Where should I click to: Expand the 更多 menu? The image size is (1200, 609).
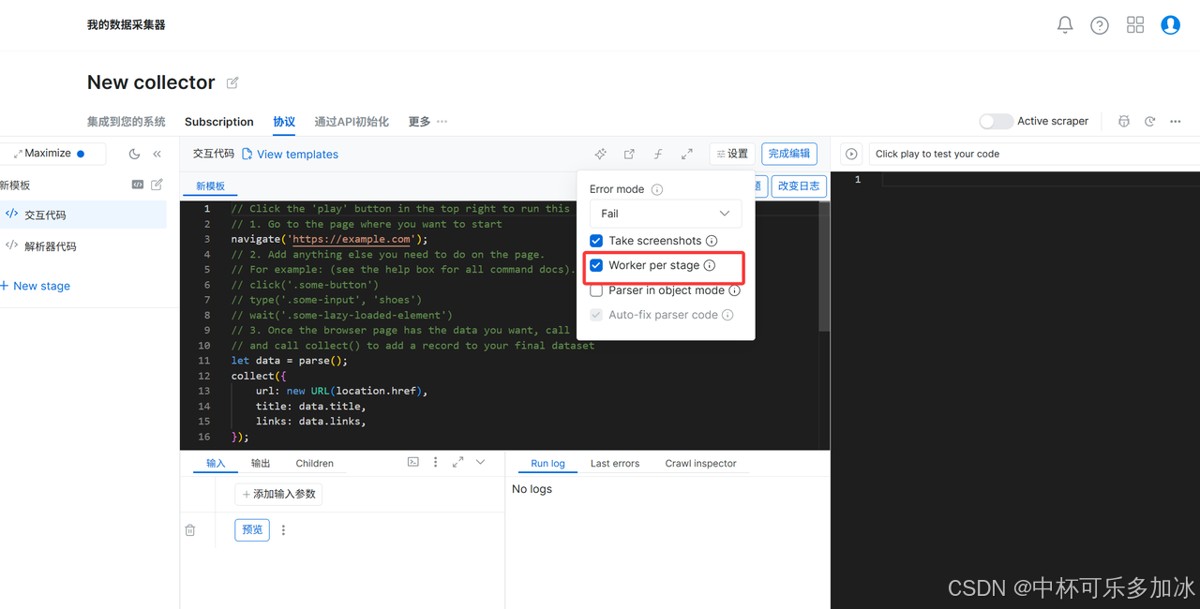(427, 122)
